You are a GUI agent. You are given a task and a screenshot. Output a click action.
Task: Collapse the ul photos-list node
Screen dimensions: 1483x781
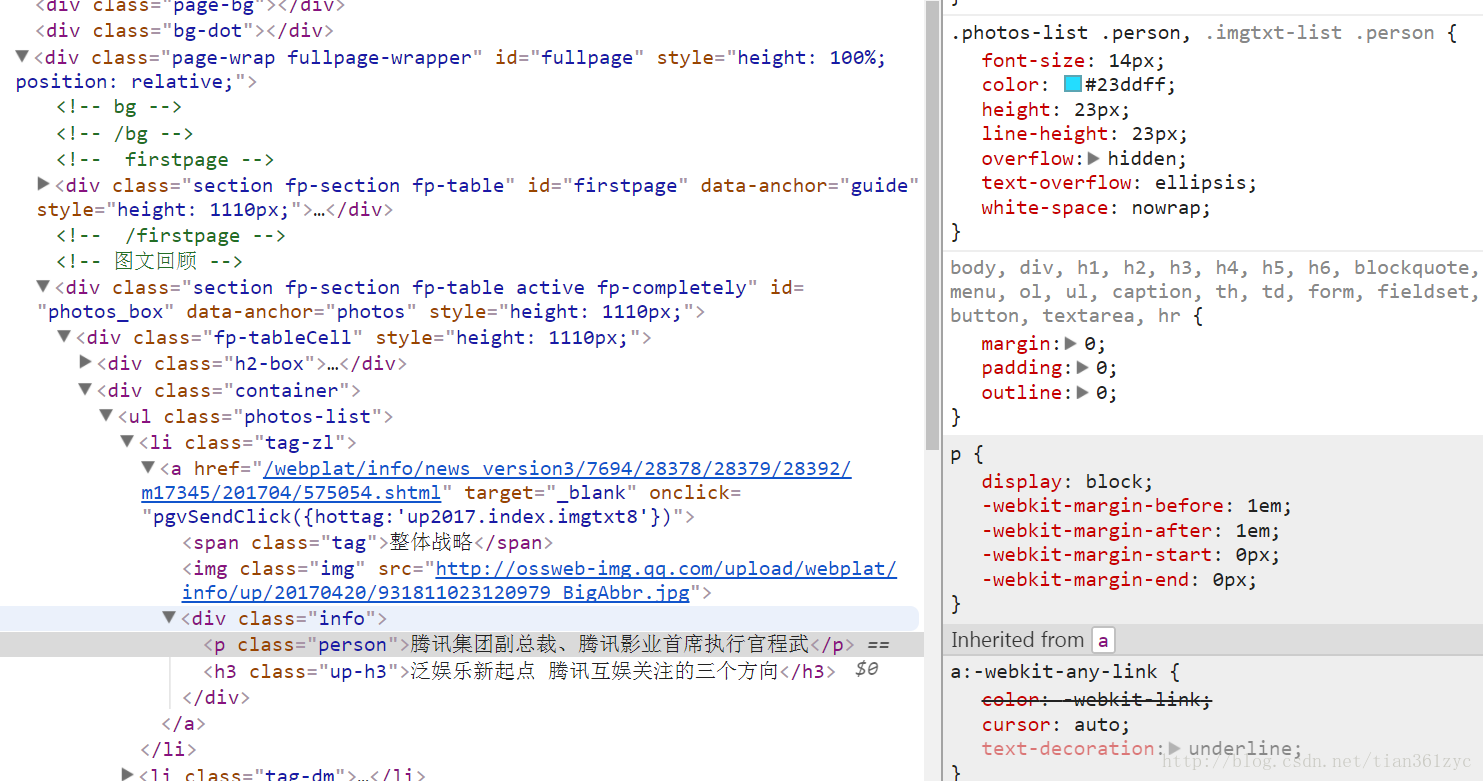106,416
